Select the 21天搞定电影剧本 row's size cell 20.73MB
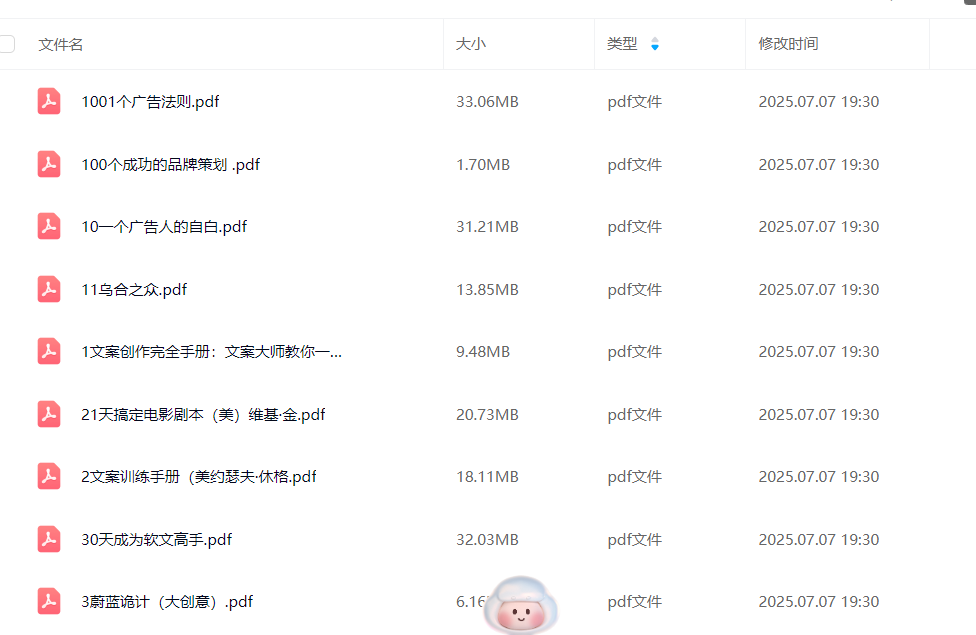 point(487,415)
